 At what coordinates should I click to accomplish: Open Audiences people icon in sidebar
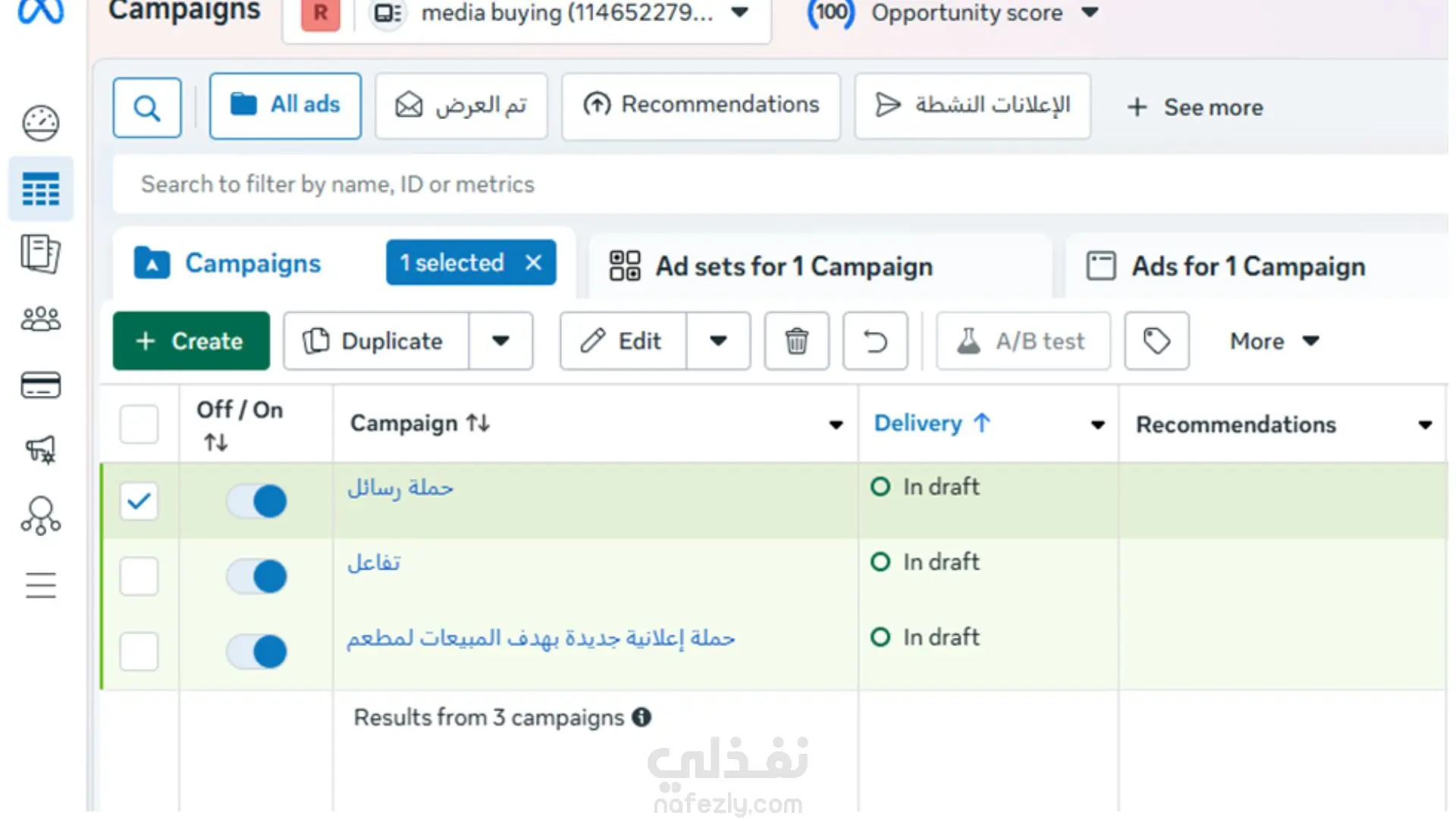[x=41, y=319]
